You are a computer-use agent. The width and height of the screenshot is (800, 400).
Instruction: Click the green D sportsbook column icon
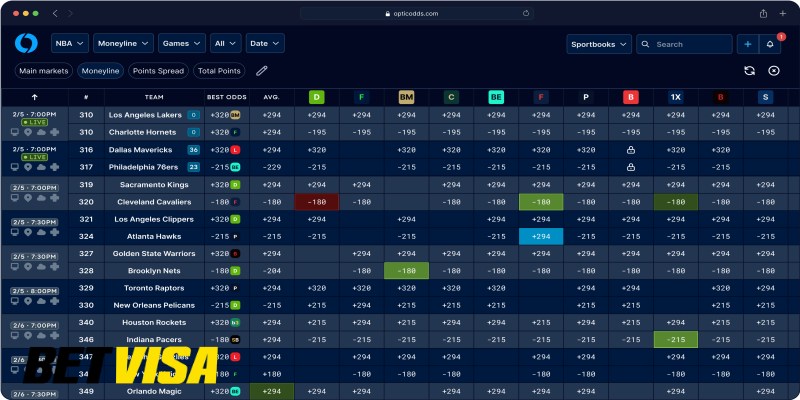coord(317,97)
